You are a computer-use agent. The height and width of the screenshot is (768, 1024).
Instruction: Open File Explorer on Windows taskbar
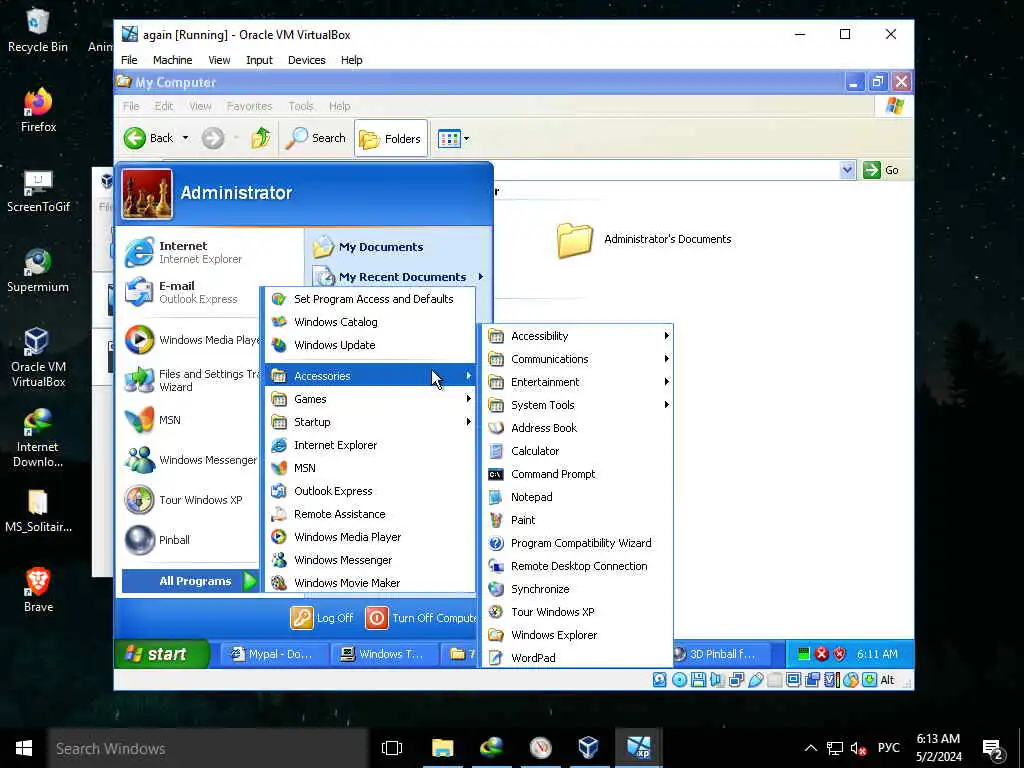pyautogui.click(x=442, y=748)
